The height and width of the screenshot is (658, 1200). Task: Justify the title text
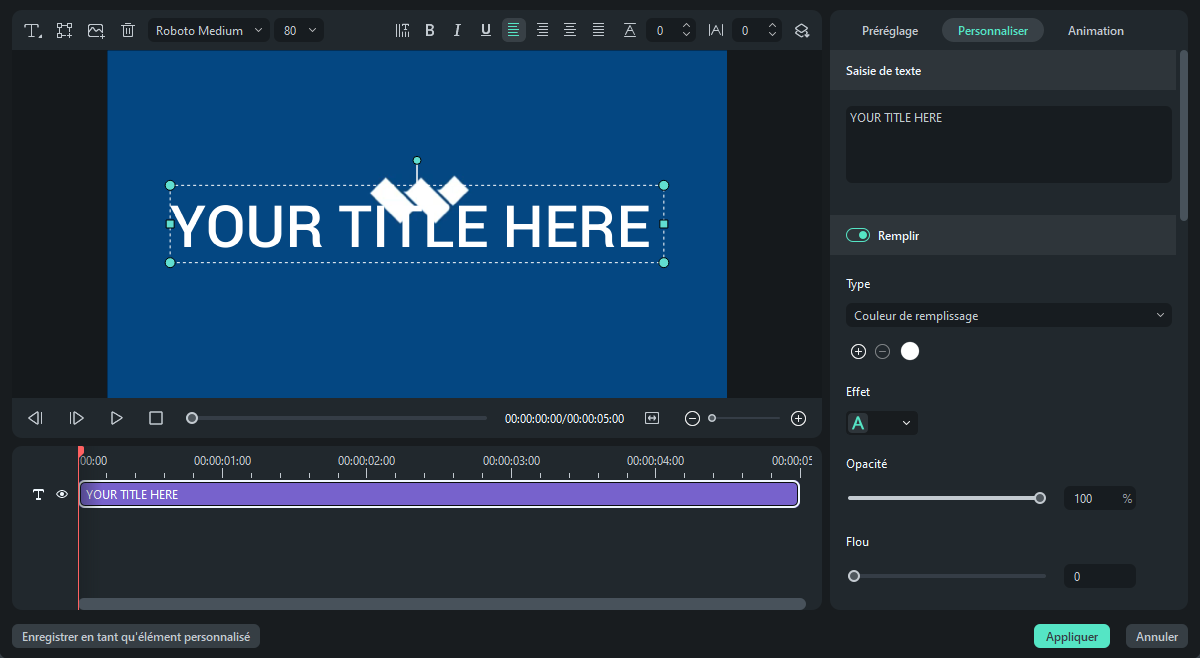(598, 30)
